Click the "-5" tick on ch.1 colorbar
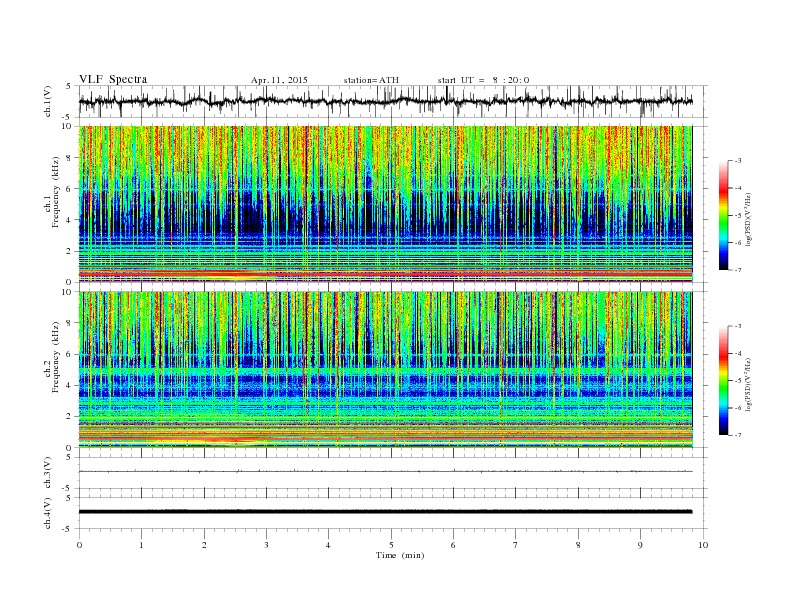The height and width of the screenshot is (612, 792). coord(738,215)
